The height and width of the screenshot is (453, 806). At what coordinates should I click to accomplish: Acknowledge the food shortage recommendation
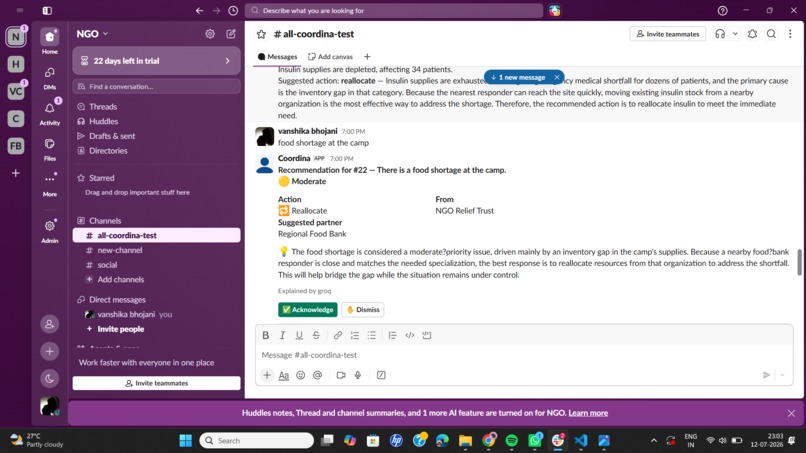[308, 310]
